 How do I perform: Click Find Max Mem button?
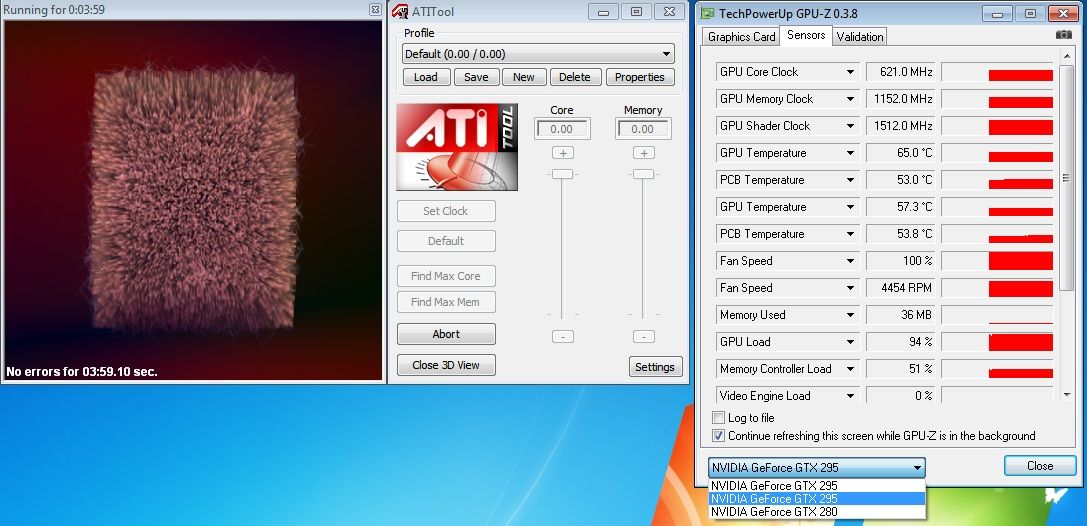(446, 302)
